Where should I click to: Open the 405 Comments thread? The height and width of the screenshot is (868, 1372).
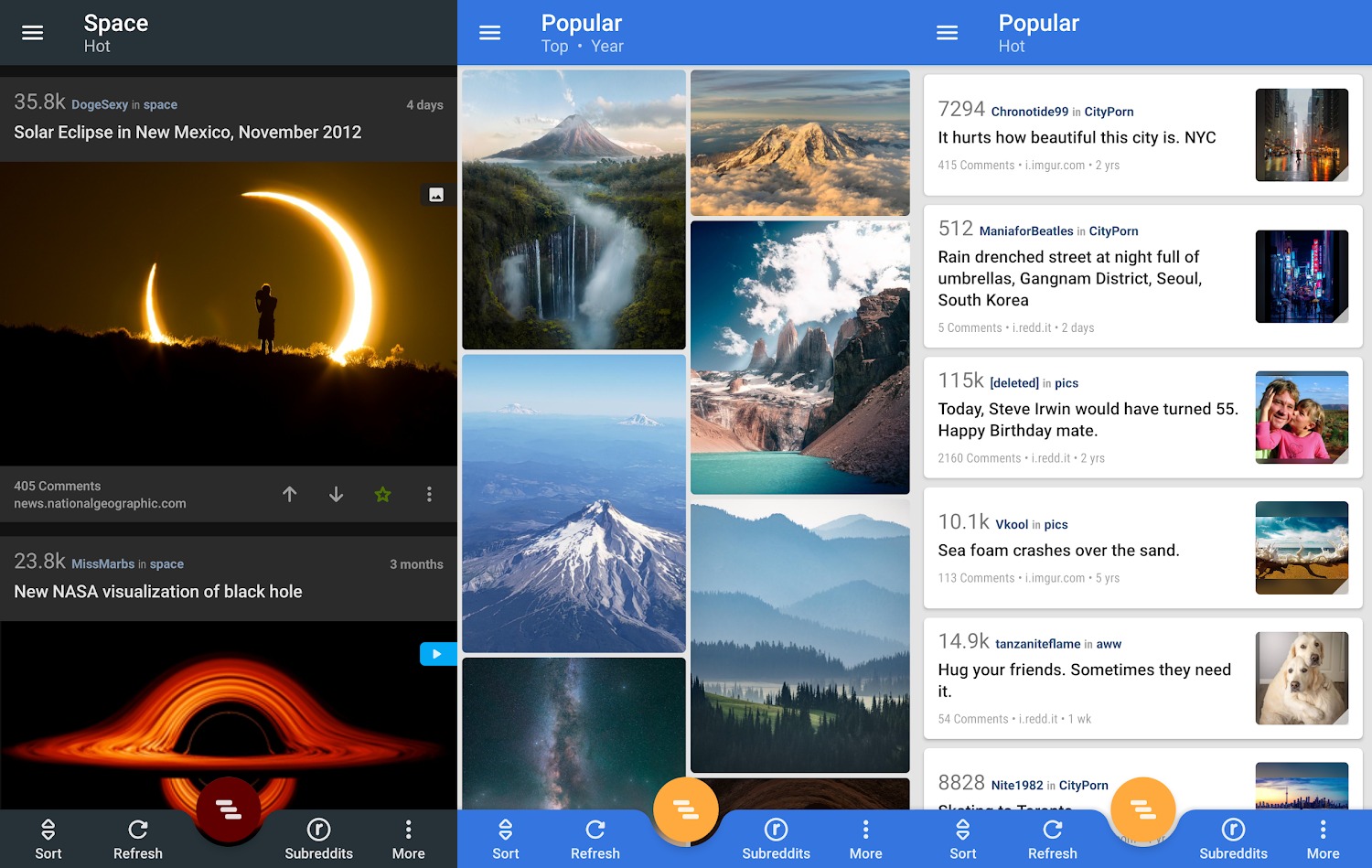tap(57, 486)
